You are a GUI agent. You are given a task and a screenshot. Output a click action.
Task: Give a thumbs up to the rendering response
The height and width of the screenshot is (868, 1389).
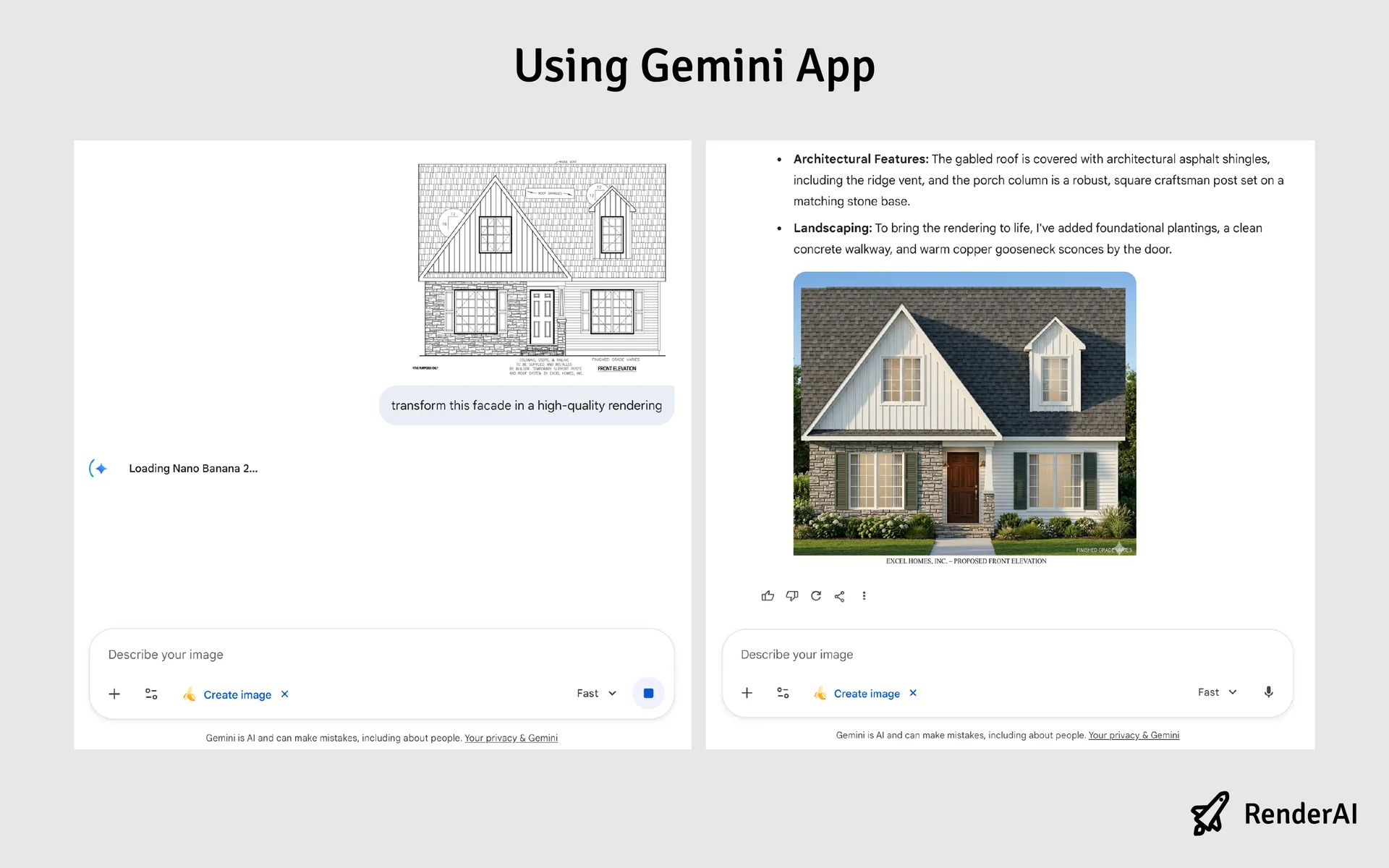click(768, 595)
